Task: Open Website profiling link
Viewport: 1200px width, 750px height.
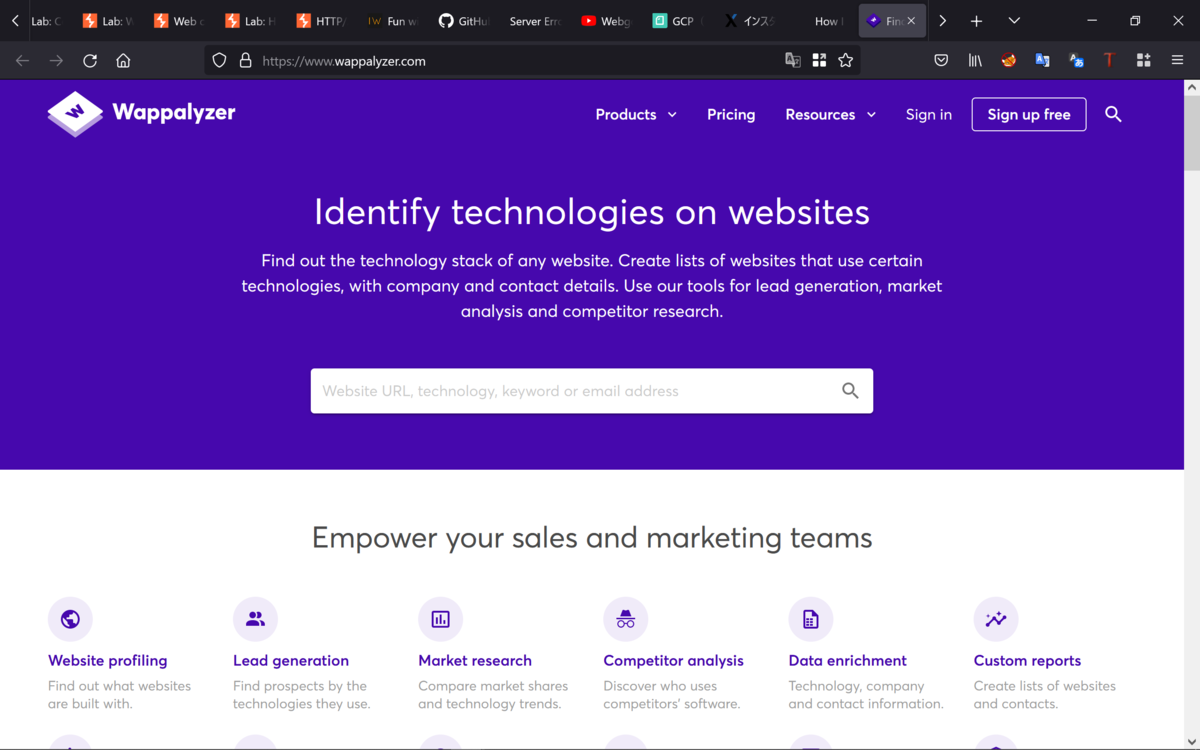Action: [x=108, y=661]
